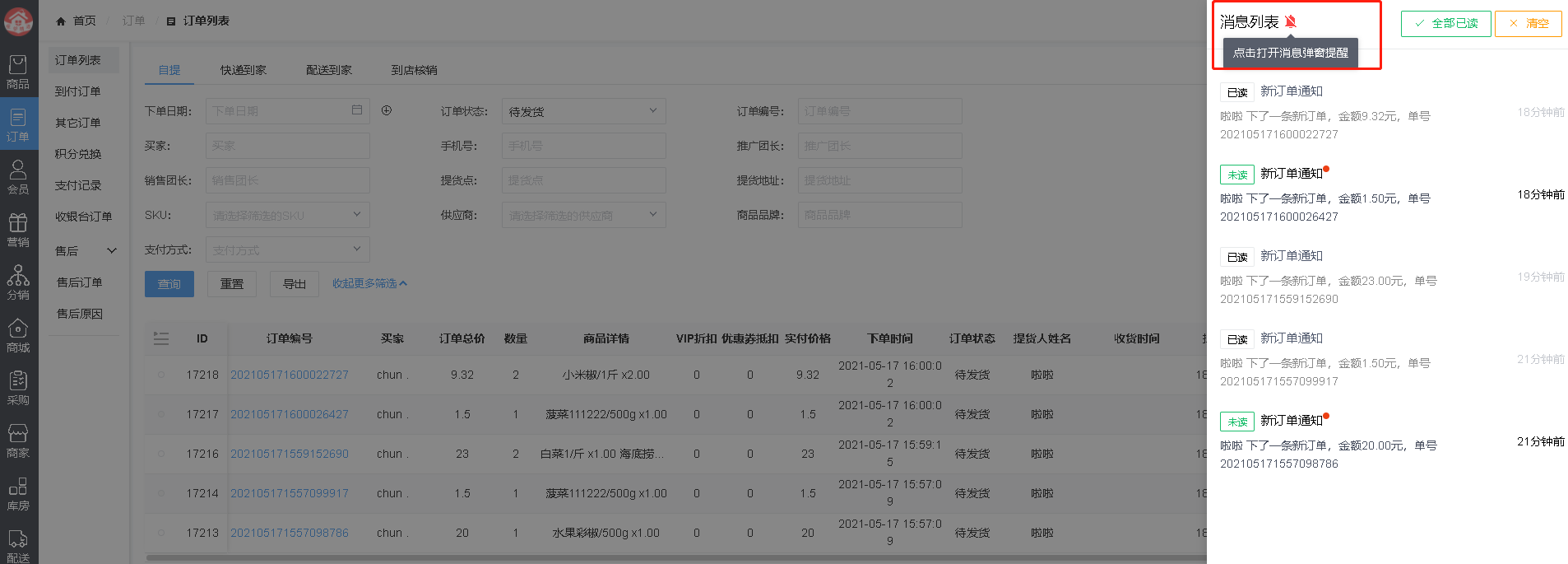Click the plus icon beside 下单日期 field
This screenshot has height=564, width=1568.
click(387, 110)
